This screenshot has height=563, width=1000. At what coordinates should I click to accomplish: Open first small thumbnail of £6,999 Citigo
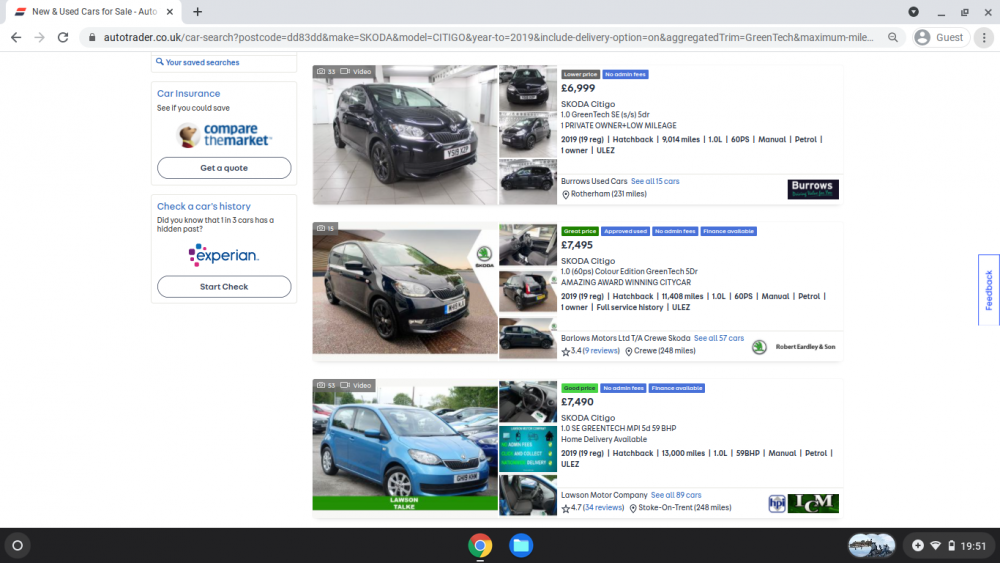(527, 87)
